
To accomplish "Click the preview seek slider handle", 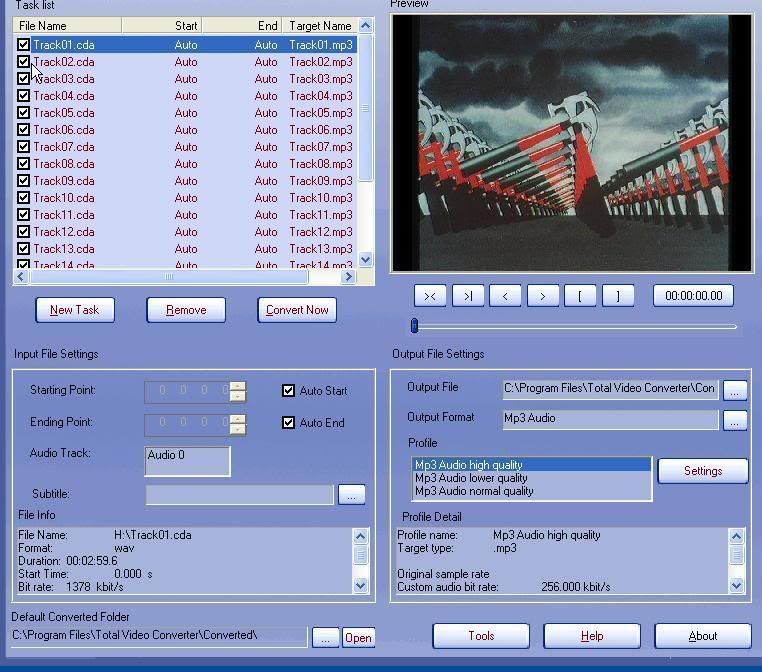I will pos(415,326).
